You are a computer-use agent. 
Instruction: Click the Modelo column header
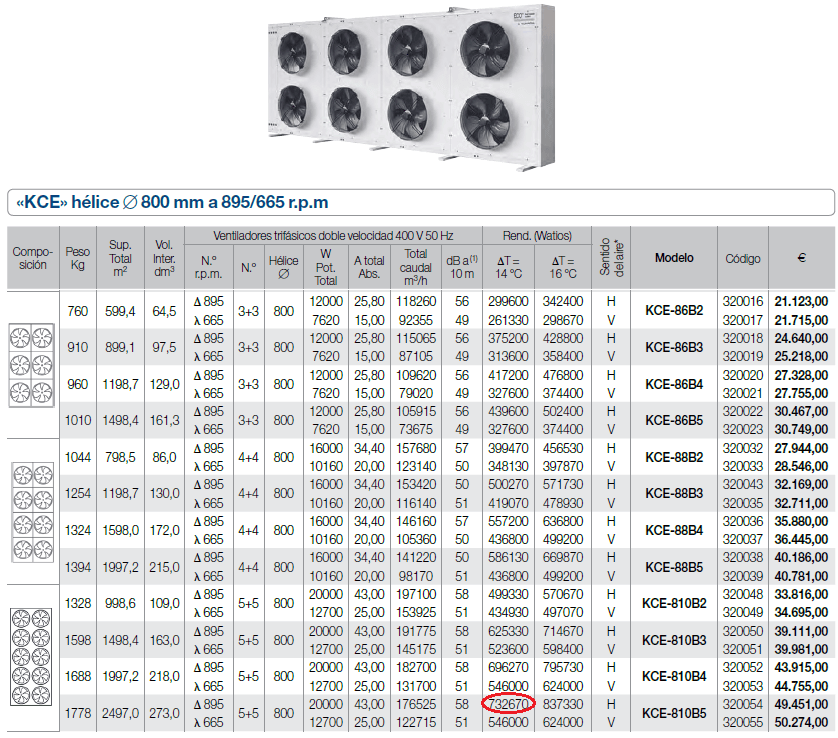pos(673,258)
